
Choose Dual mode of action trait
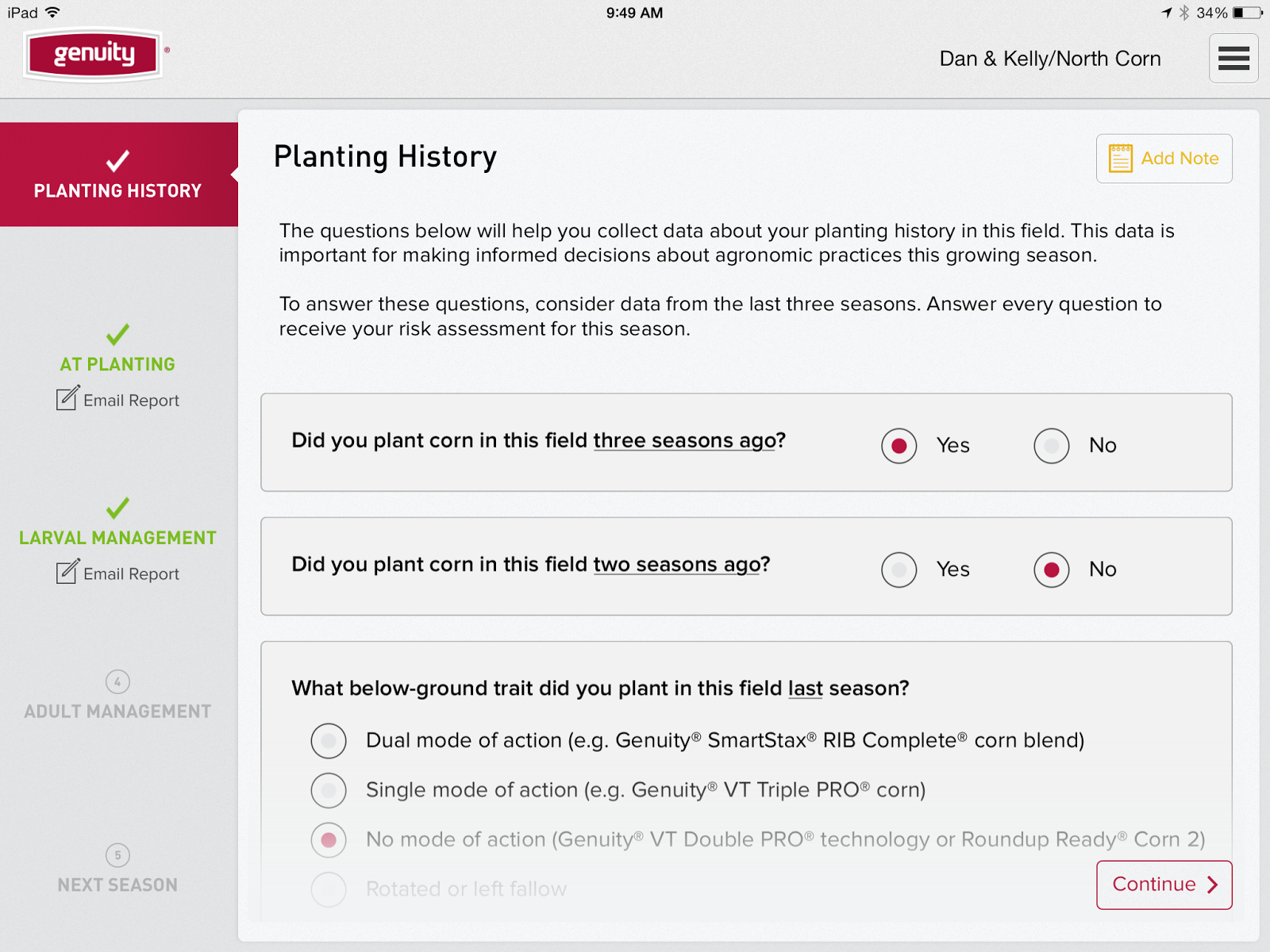(x=329, y=741)
